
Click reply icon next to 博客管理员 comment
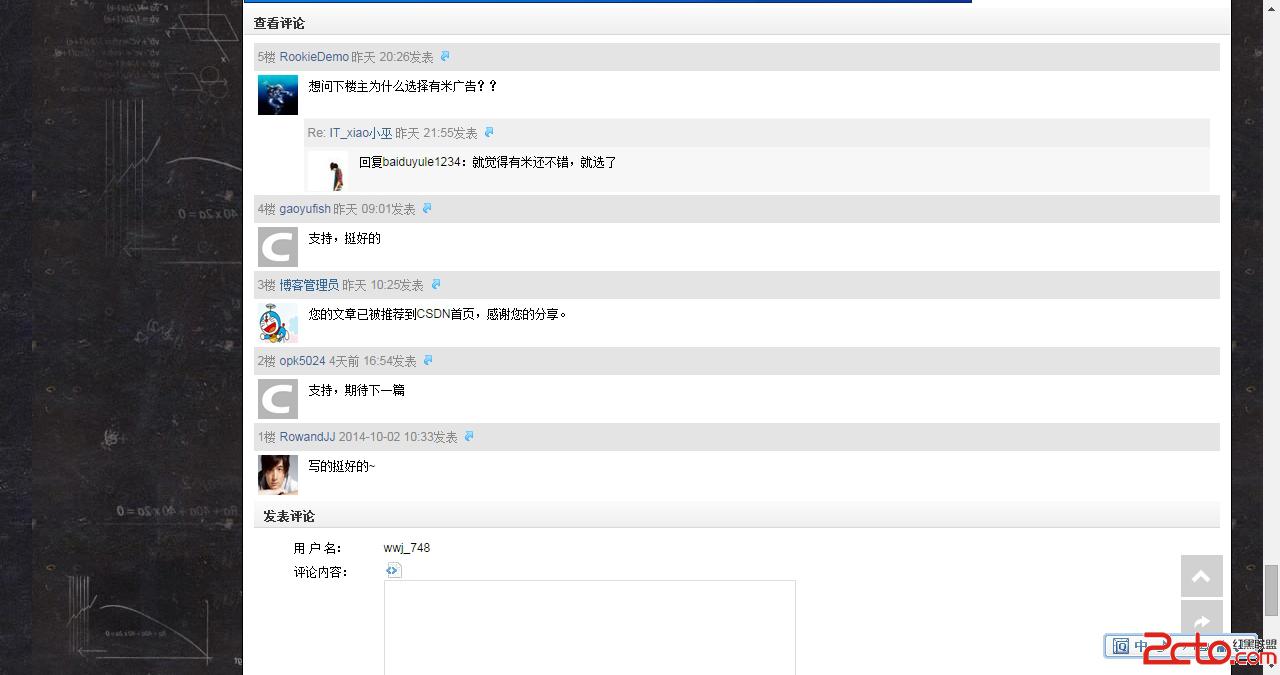point(435,285)
